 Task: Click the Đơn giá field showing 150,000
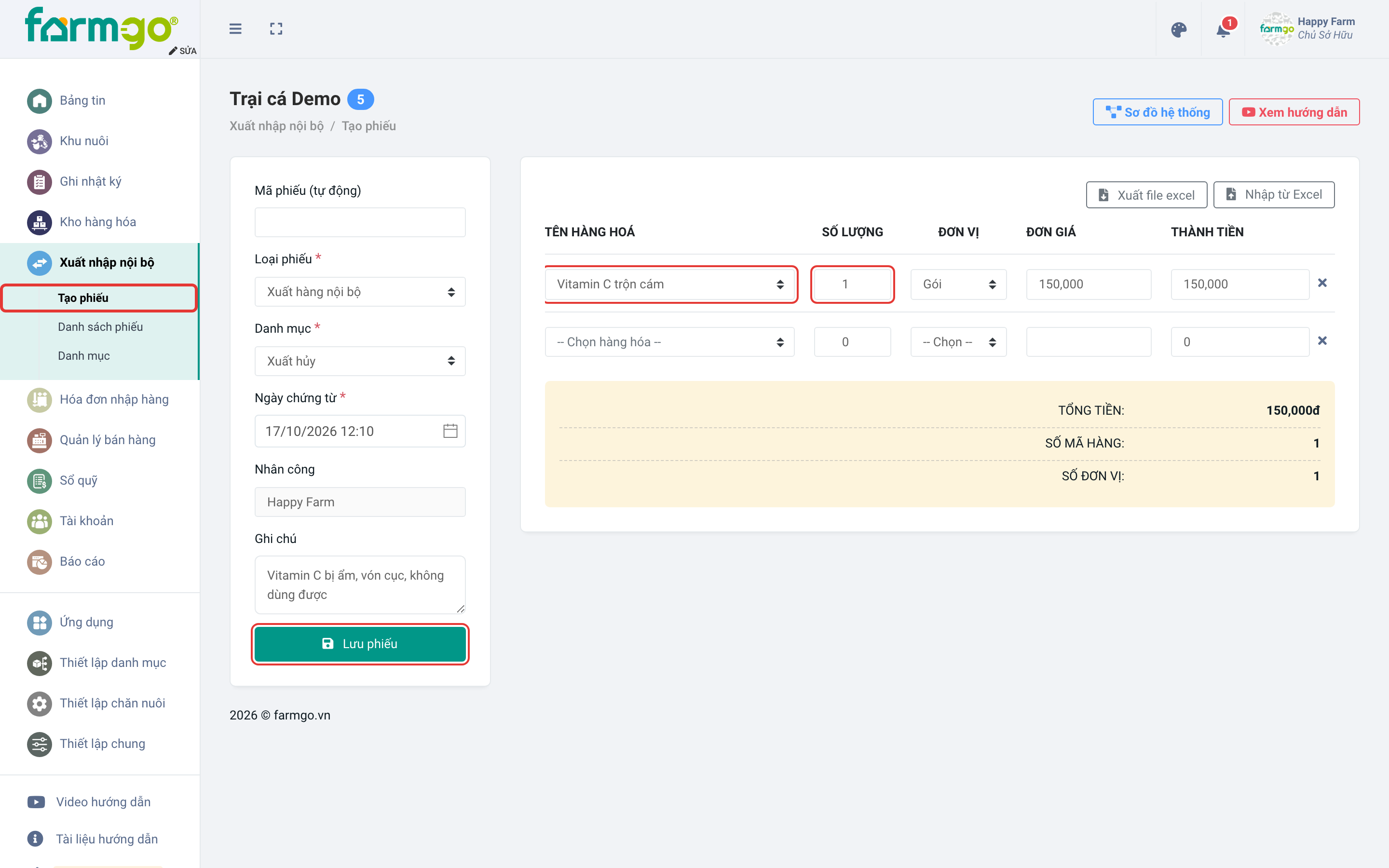click(x=1088, y=284)
